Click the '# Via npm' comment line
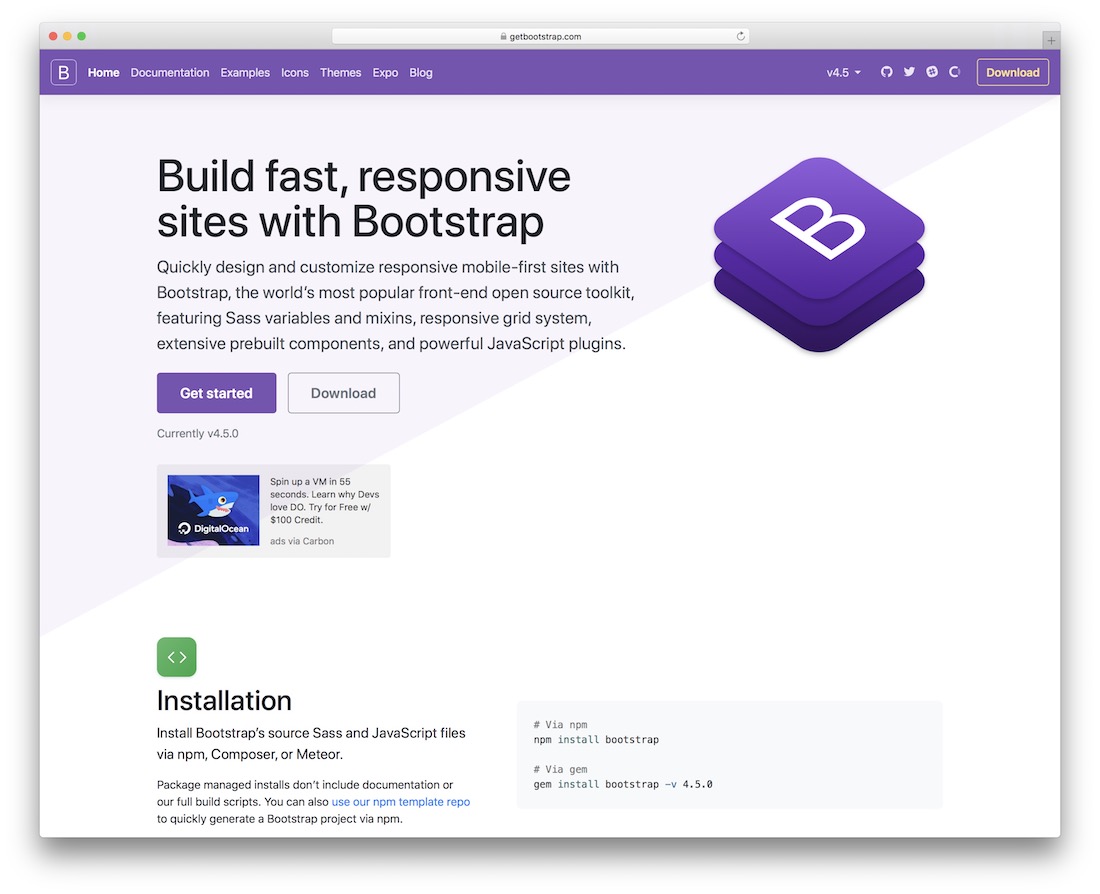Image resolution: width=1100 pixels, height=894 pixels. pos(561,724)
